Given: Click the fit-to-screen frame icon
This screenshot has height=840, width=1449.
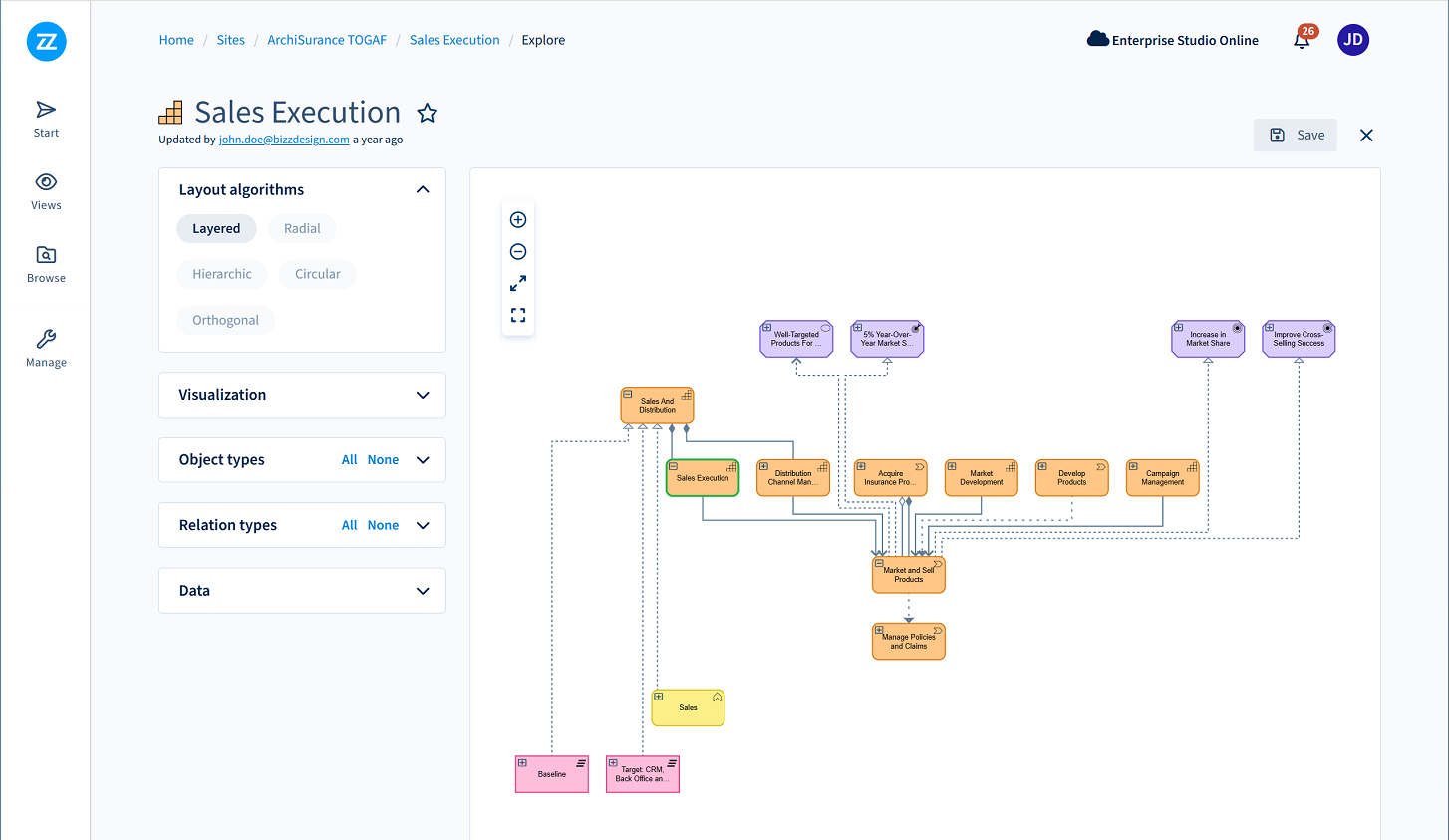Looking at the screenshot, I should (518, 315).
